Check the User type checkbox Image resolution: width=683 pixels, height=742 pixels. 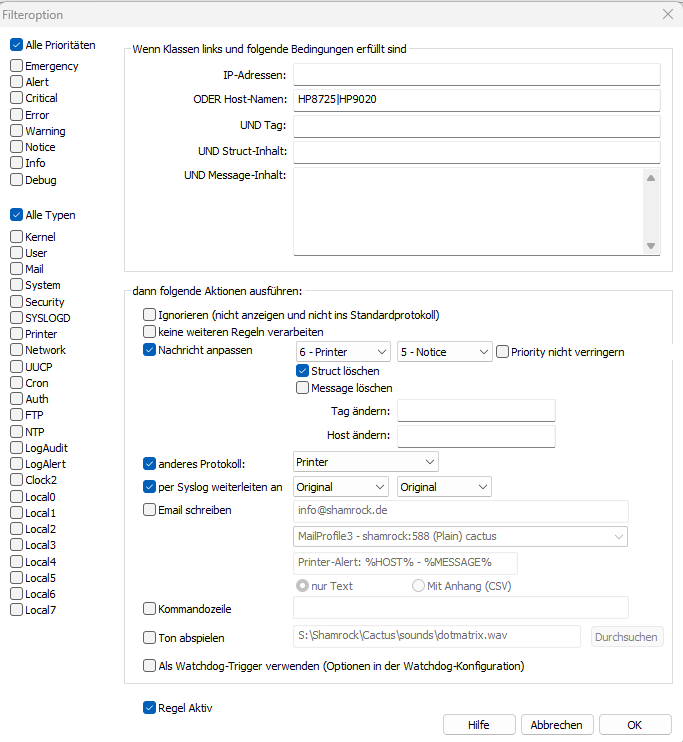pos(17,253)
